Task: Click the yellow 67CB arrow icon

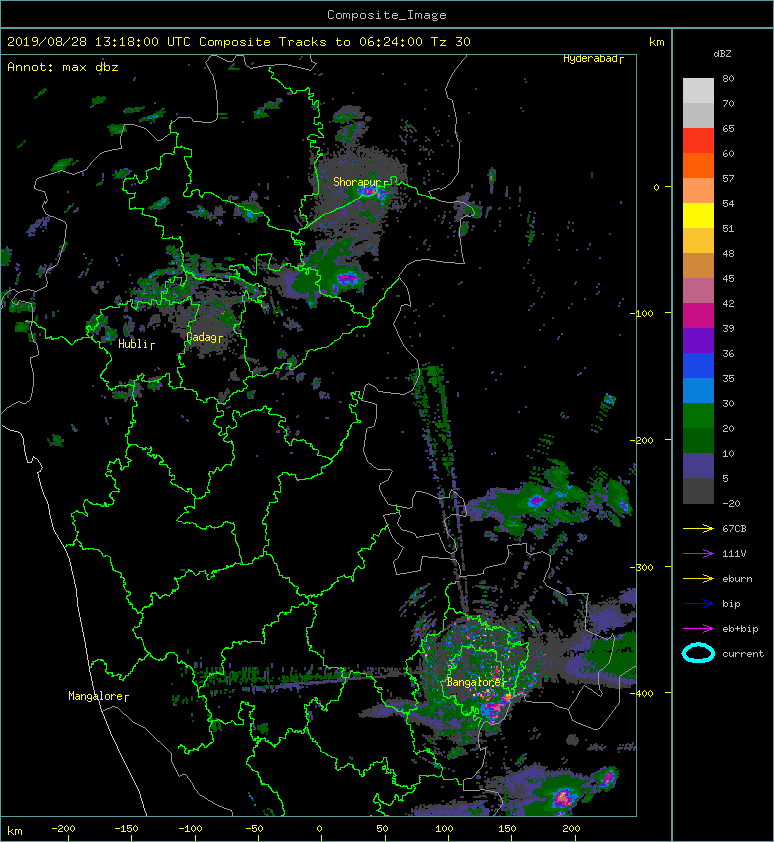Action: click(x=698, y=528)
